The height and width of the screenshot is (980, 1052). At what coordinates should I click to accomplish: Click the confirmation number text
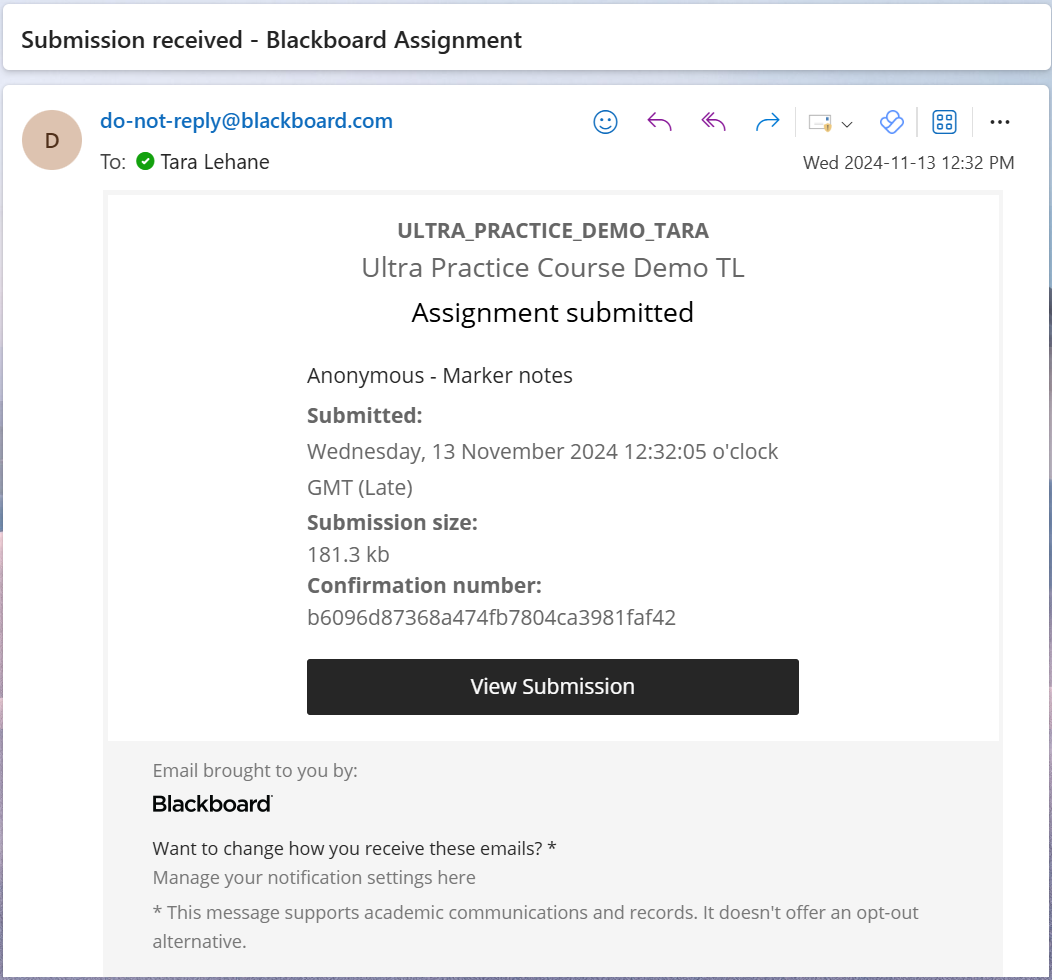[491, 618]
